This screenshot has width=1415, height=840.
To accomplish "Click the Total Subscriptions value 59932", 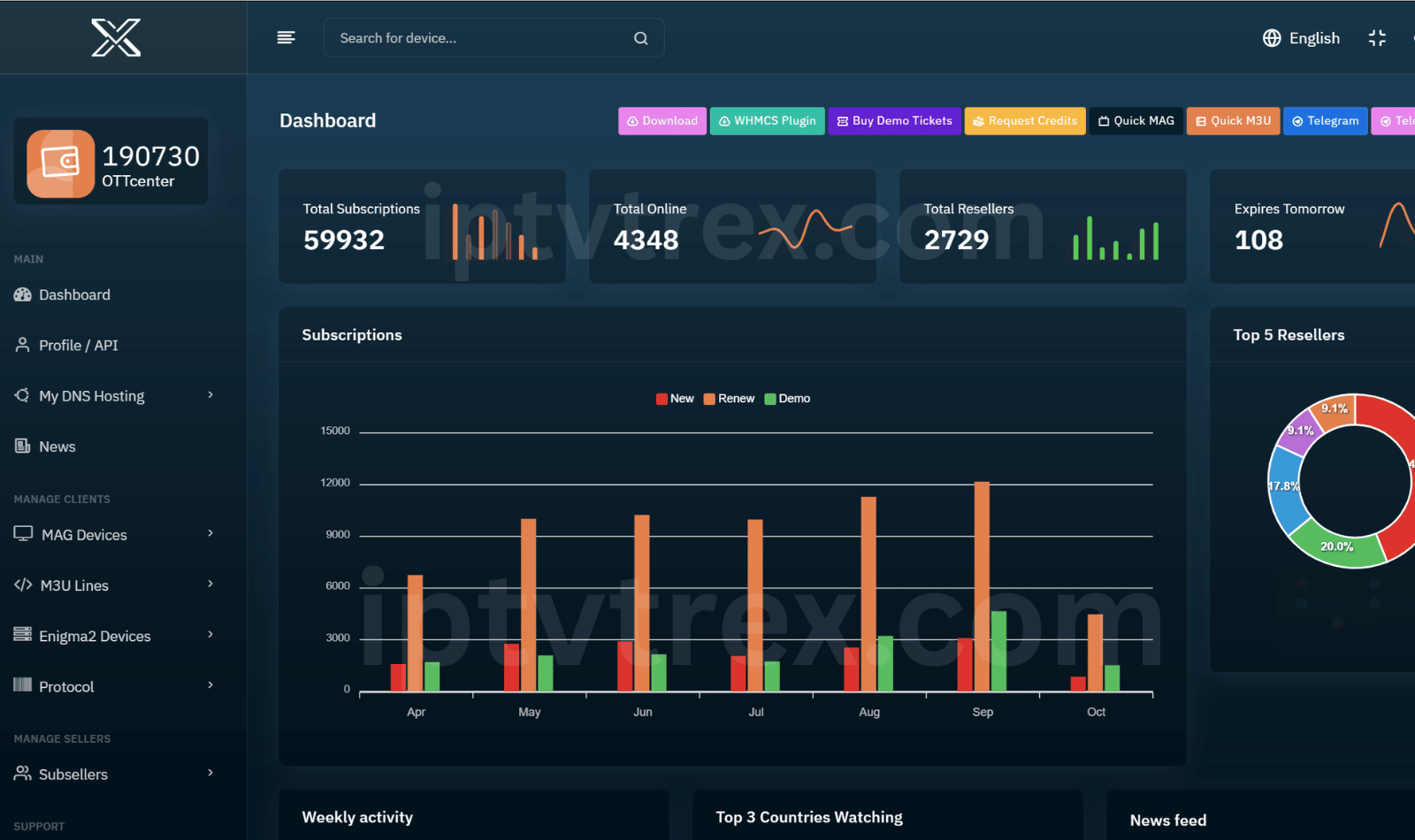I will coord(344,240).
